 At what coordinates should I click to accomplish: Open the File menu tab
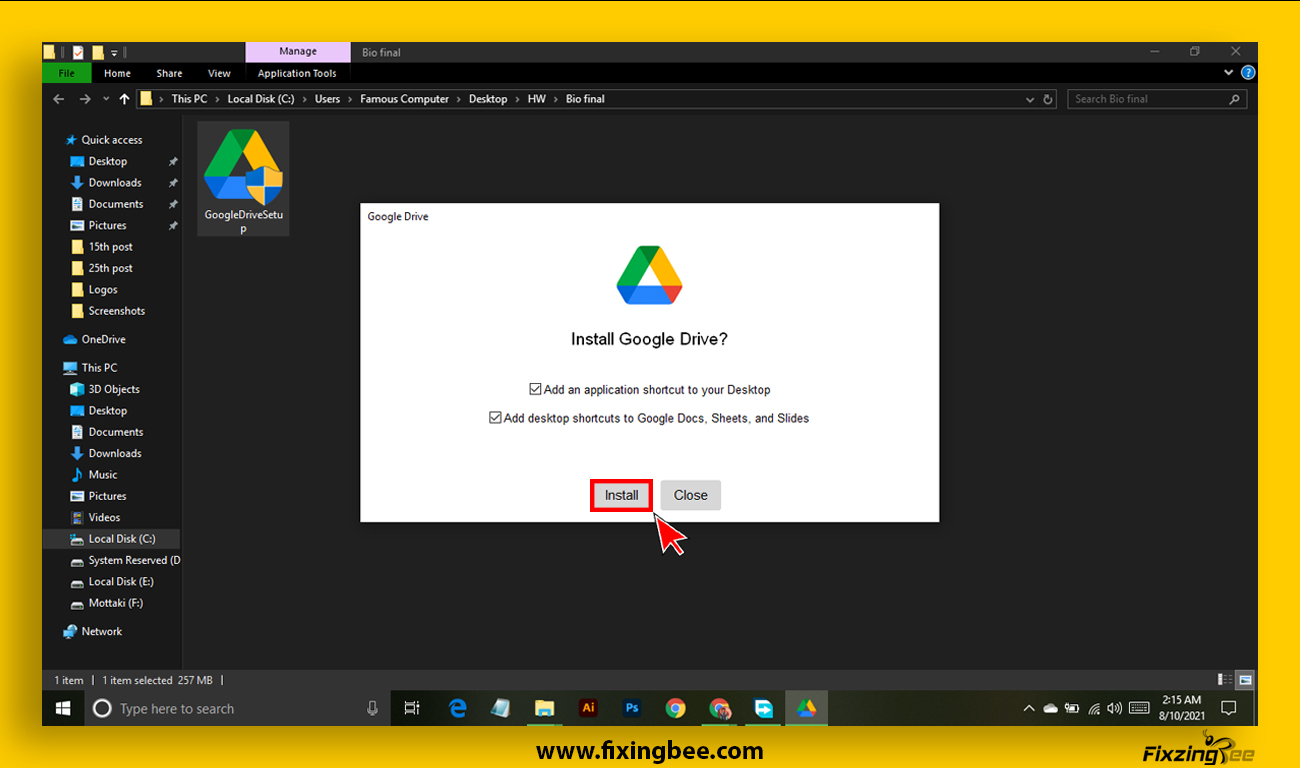[67, 73]
